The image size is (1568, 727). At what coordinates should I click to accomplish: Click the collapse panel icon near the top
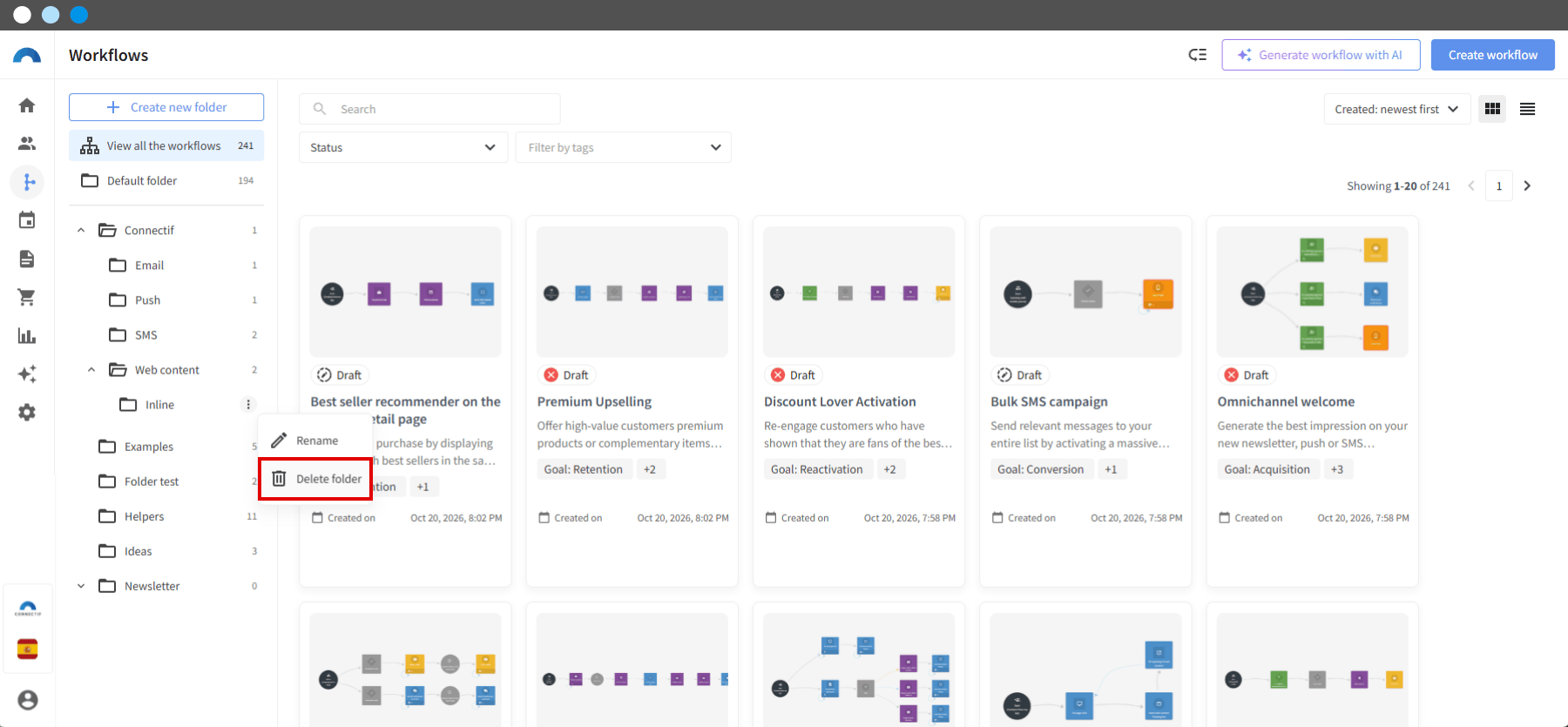pos(1198,55)
